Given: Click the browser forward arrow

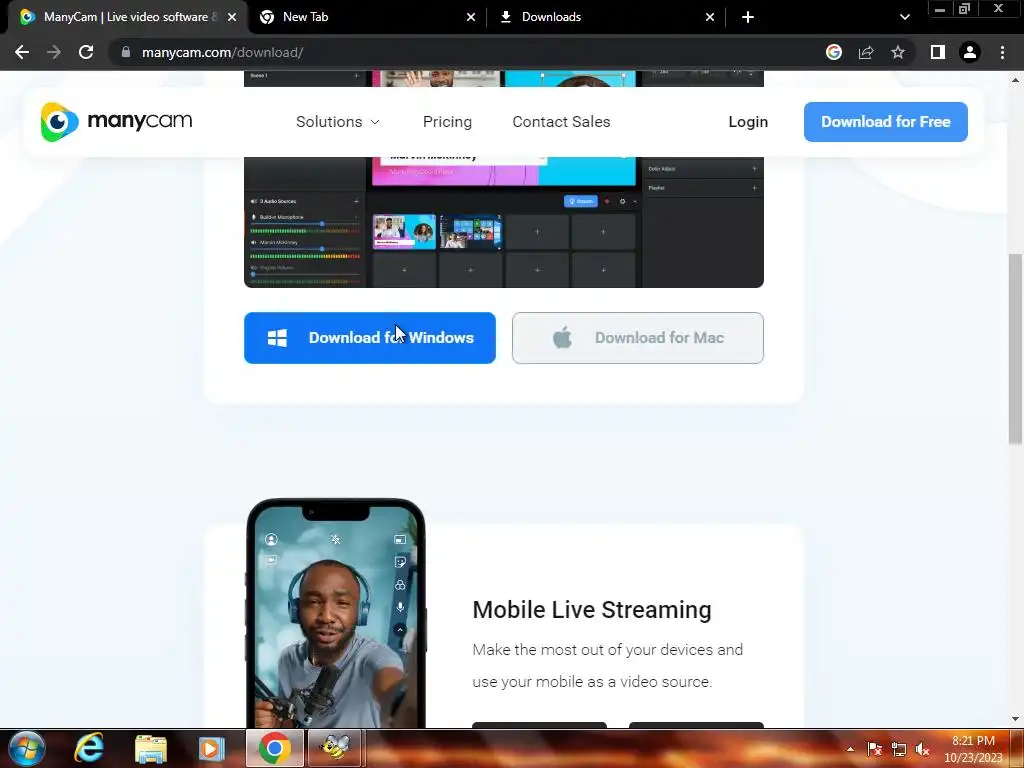Looking at the screenshot, I should click(x=54, y=52).
